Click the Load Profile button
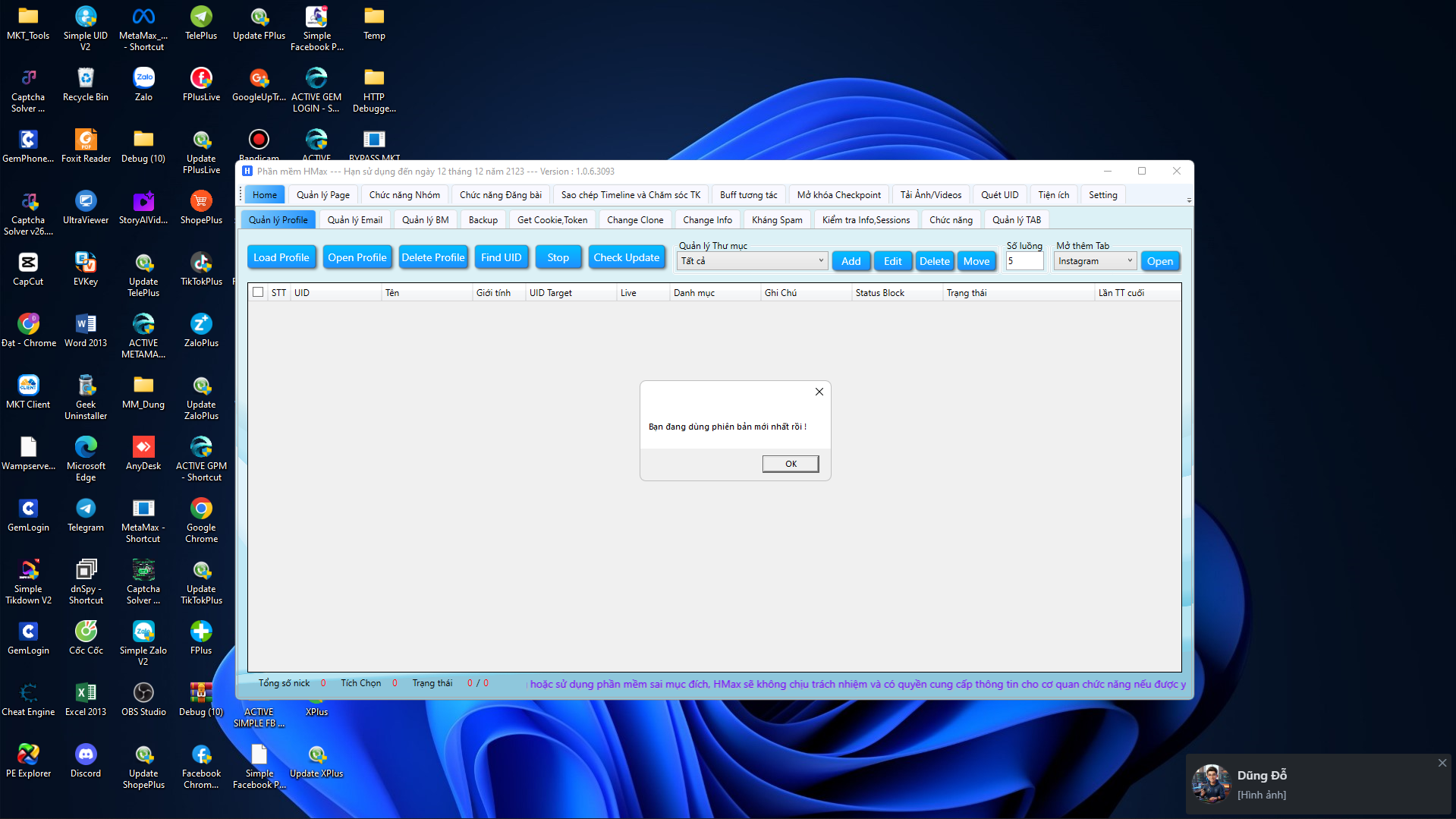Screen dimensions: 1456x819 tap(281, 257)
